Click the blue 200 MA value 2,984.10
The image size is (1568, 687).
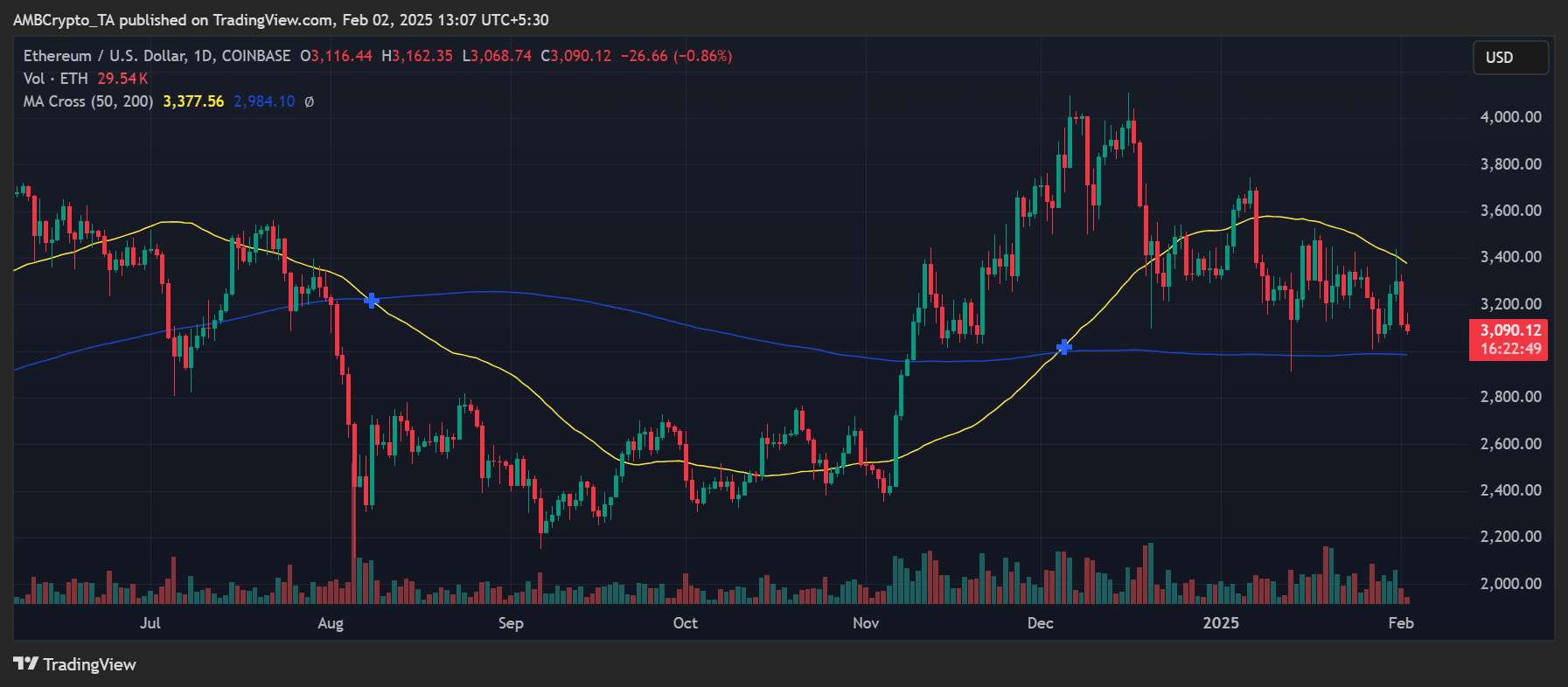tap(264, 101)
